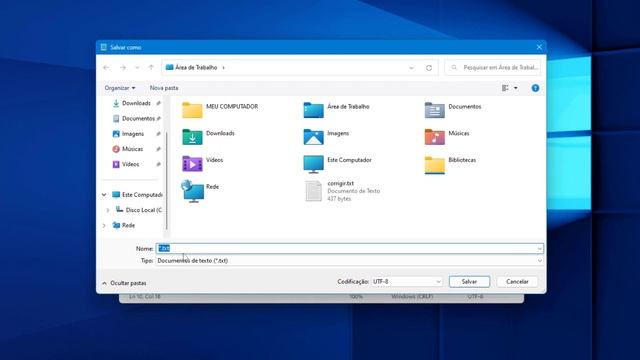The height and width of the screenshot is (360, 640).
Task: Click the search box Pesquisar em Área de Trabalho
Action: coord(493,67)
